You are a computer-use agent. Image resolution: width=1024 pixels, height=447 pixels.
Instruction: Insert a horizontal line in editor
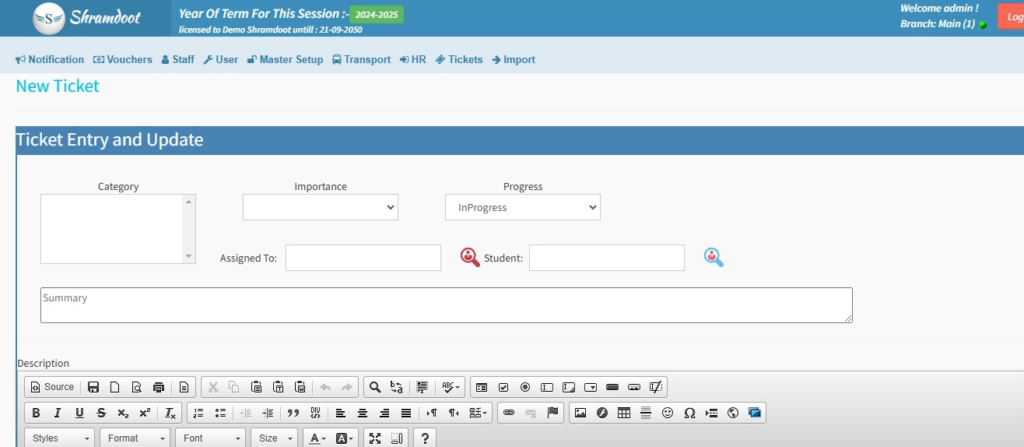click(x=646, y=413)
